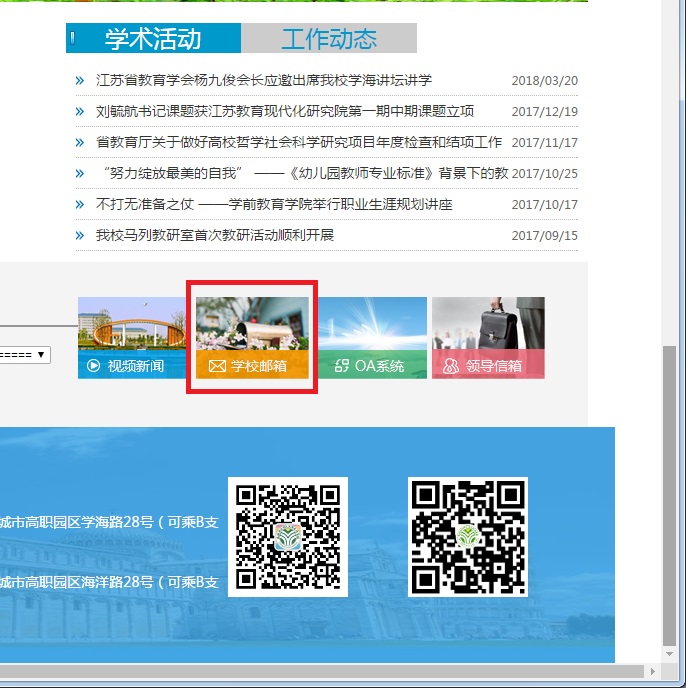This screenshot has height=696, width=695.
Task: Open the 领导信箱 leader mailbox tile
Action: [488, 338]
